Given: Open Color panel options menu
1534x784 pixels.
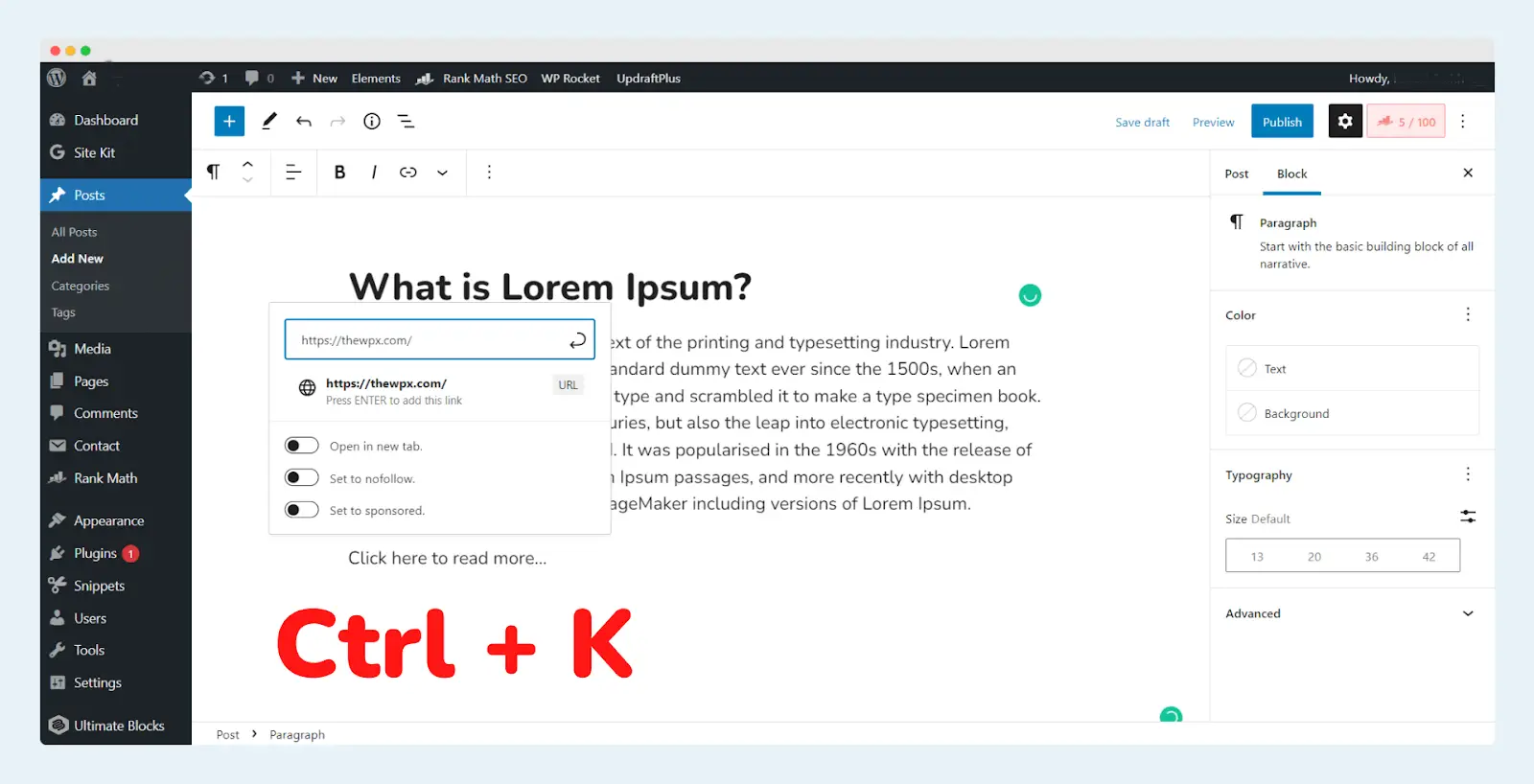Looking at the screenshot, I should (x=1468, y=314).
